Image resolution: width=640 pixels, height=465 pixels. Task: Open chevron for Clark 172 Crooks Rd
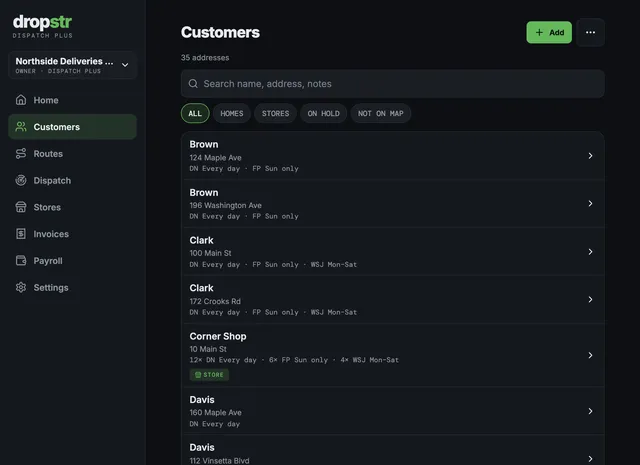coord(590,299)
